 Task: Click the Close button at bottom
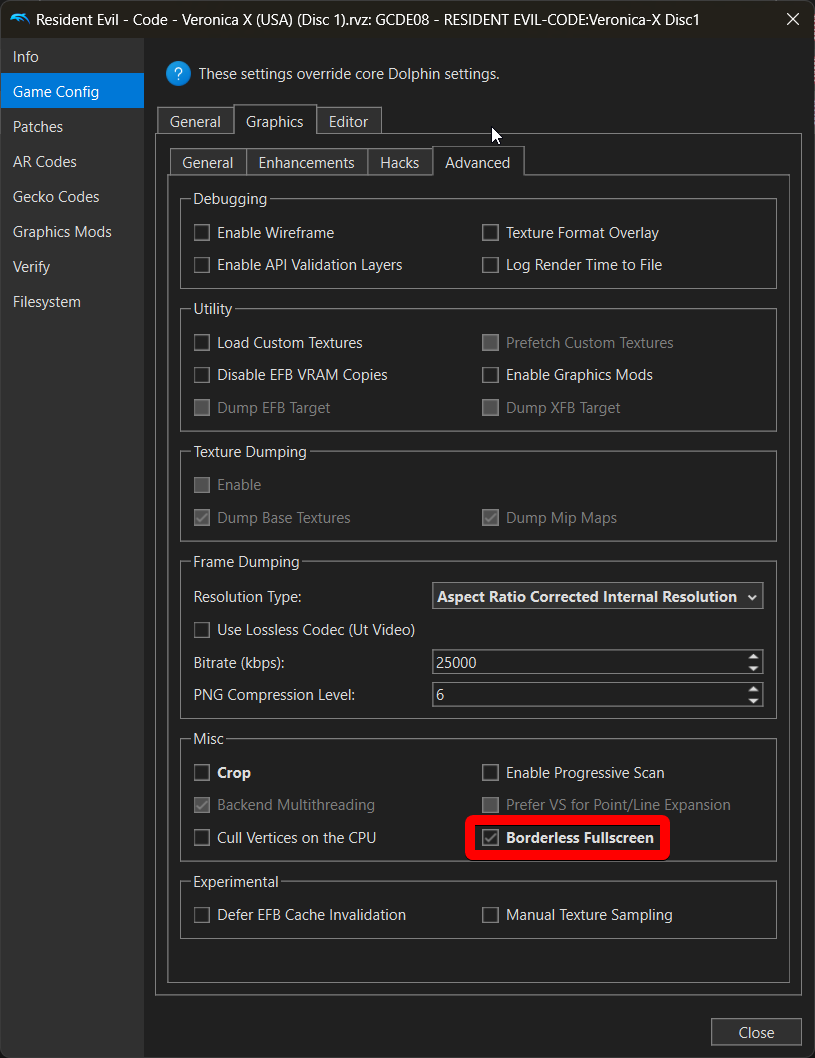[756, 1032]
